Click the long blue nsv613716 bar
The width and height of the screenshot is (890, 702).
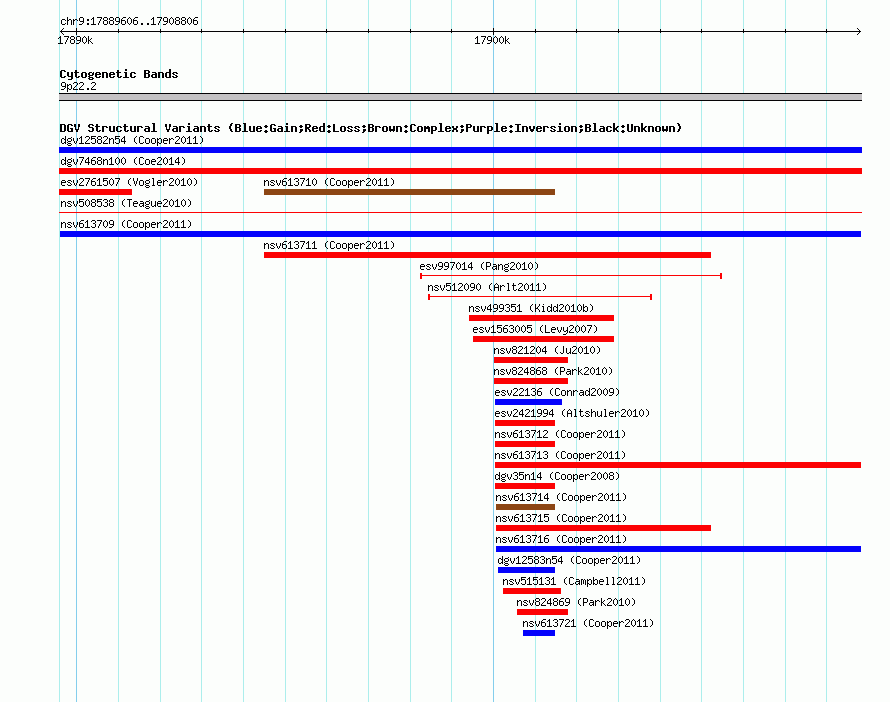tap(679, 549)
